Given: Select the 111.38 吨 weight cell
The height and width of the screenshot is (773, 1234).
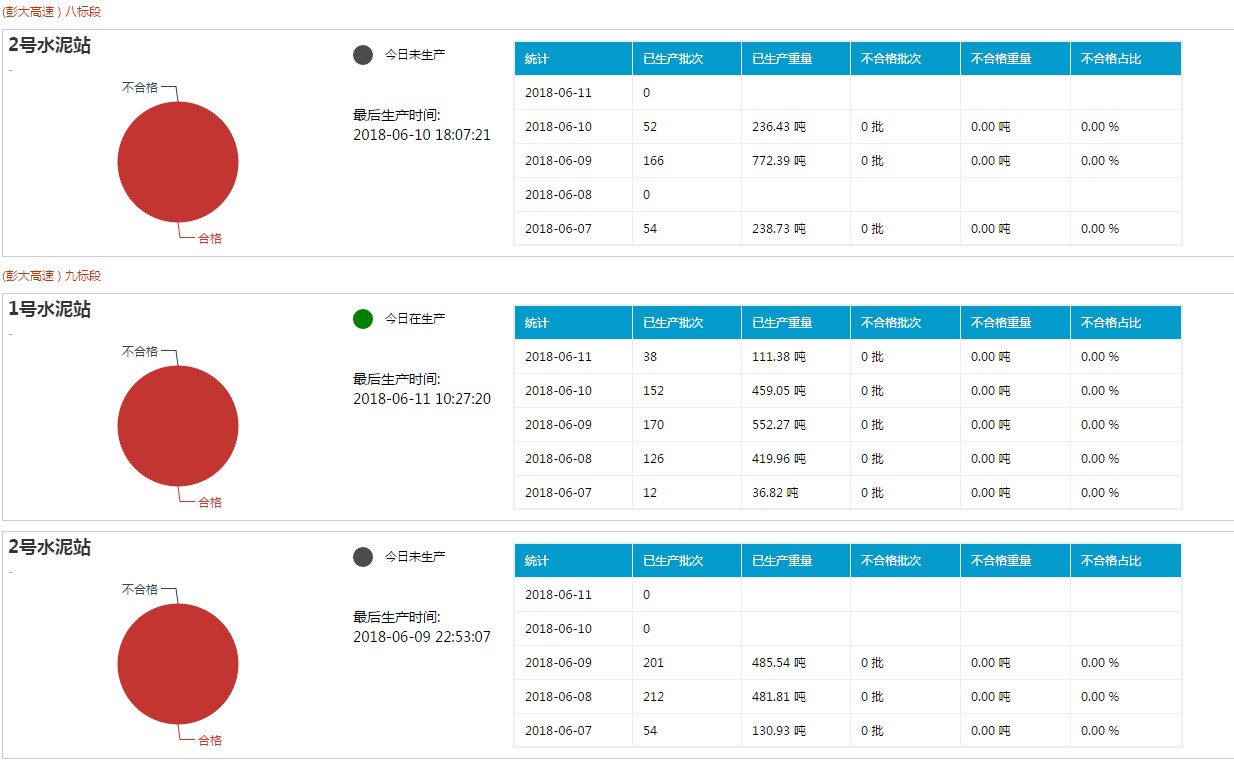Looking at the screenshot, I should coord(778,357).
